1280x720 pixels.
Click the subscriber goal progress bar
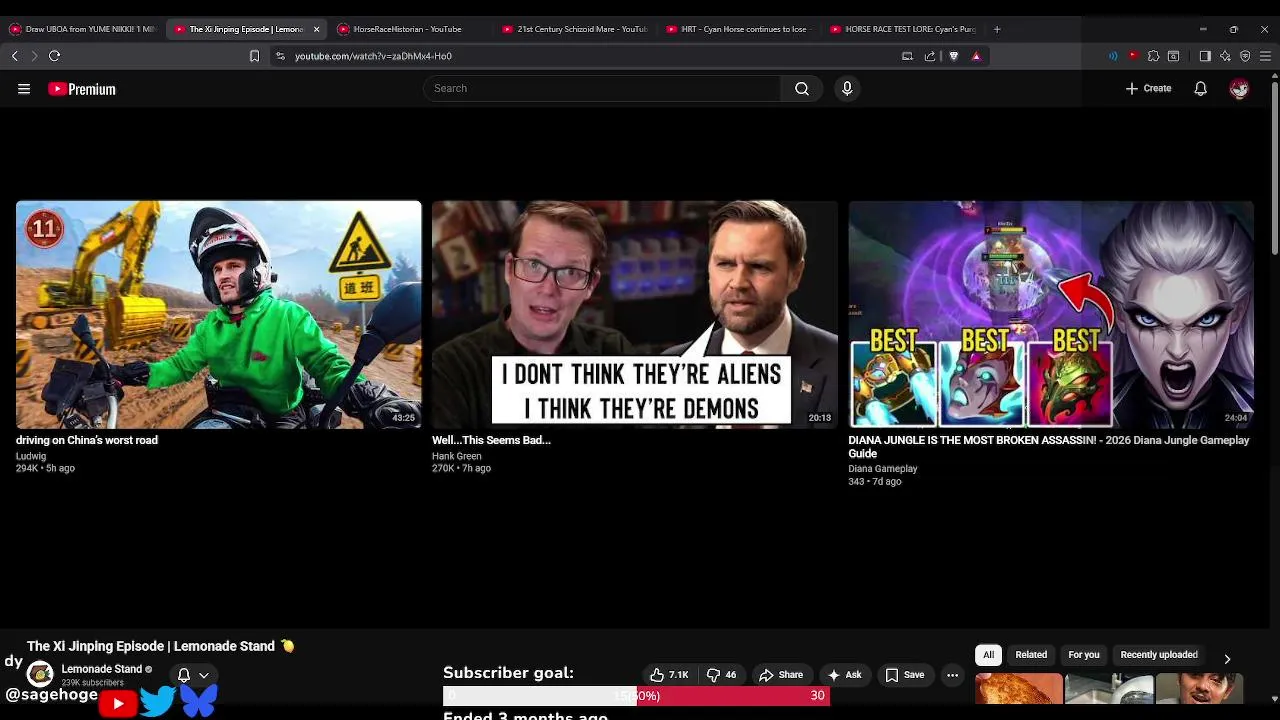pyautogui.click(x=636, y=696)
